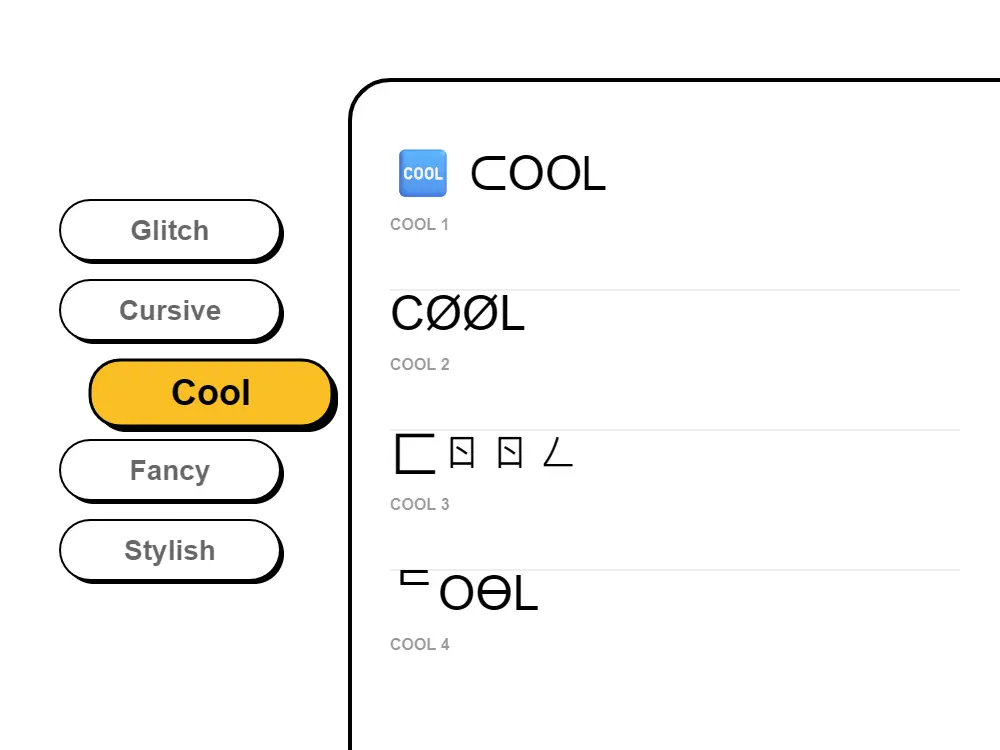Click the COOL 2 caption text
This screenshot has width=1000, height=750.
pos(419,364)
